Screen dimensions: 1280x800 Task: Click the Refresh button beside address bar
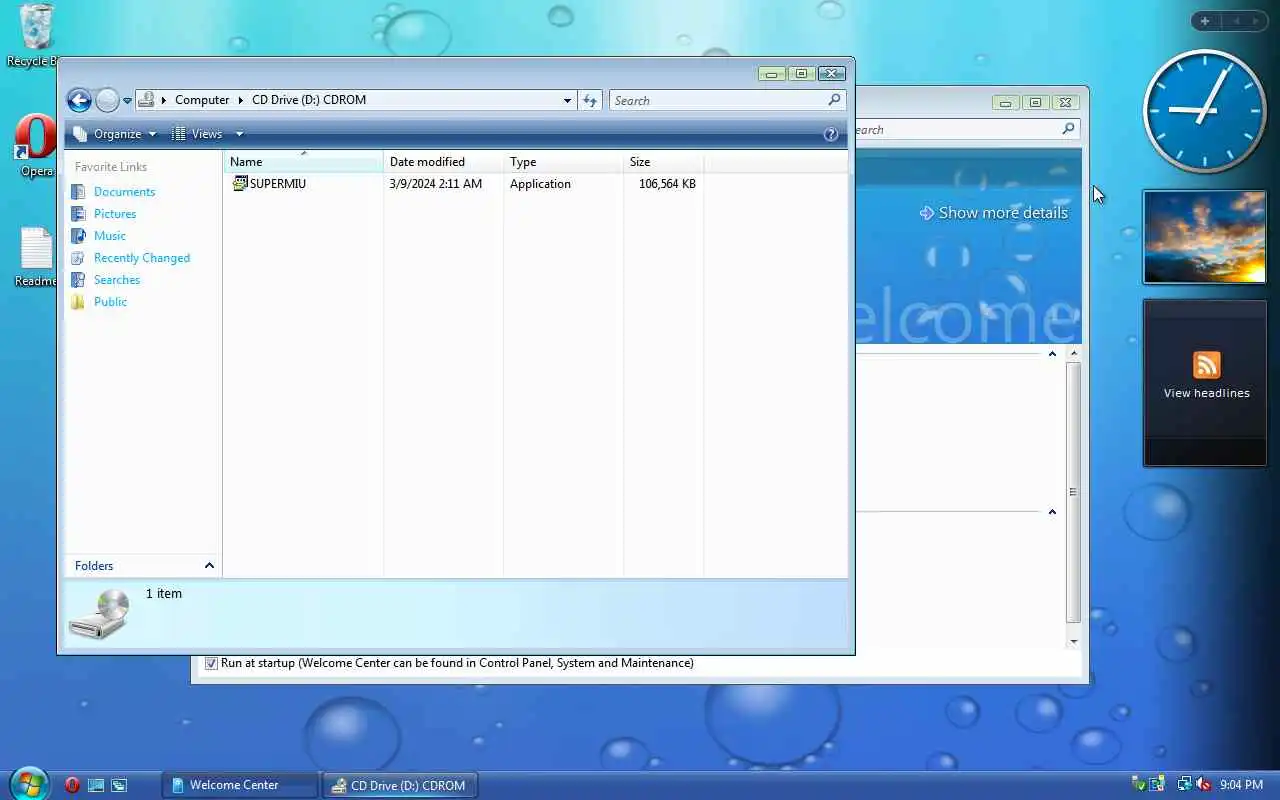tap(590, 100)
